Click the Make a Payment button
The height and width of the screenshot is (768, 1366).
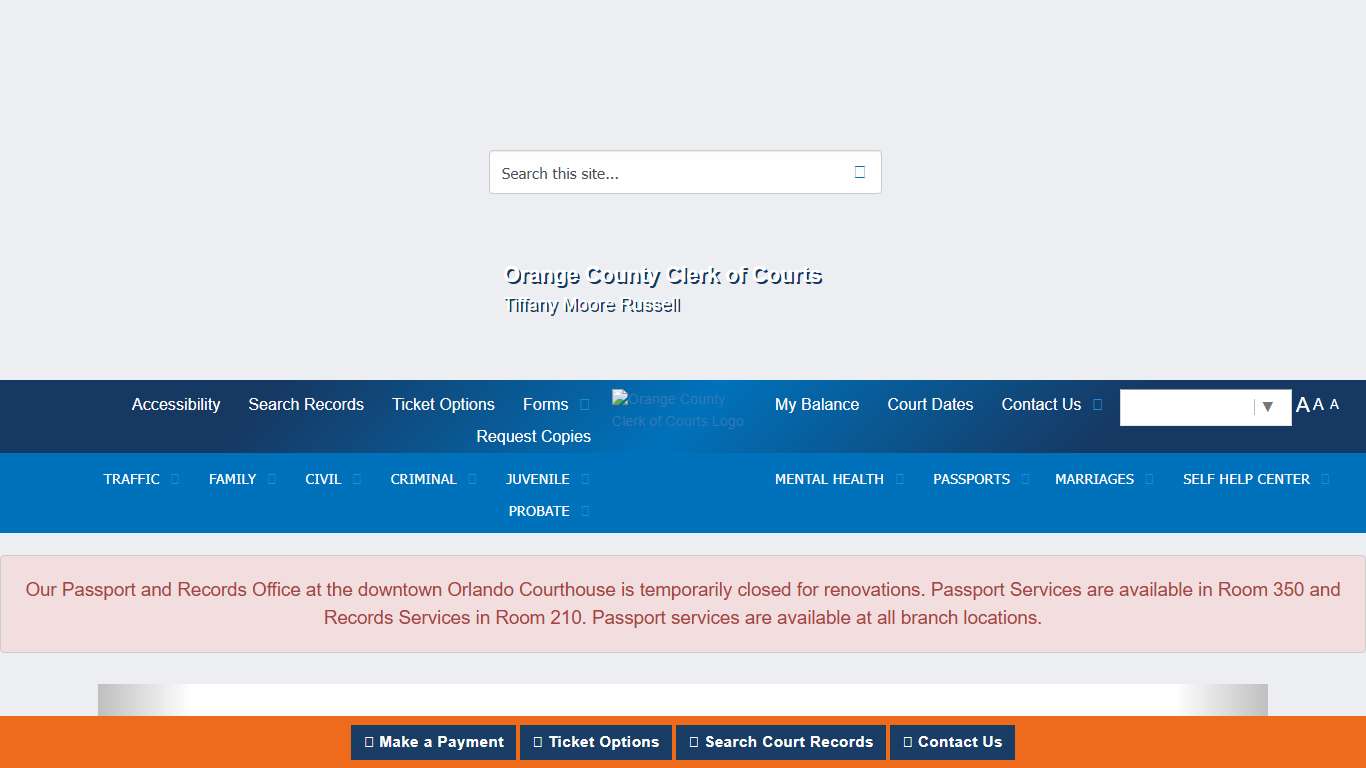pyautogui.click(x=433, y=742)
